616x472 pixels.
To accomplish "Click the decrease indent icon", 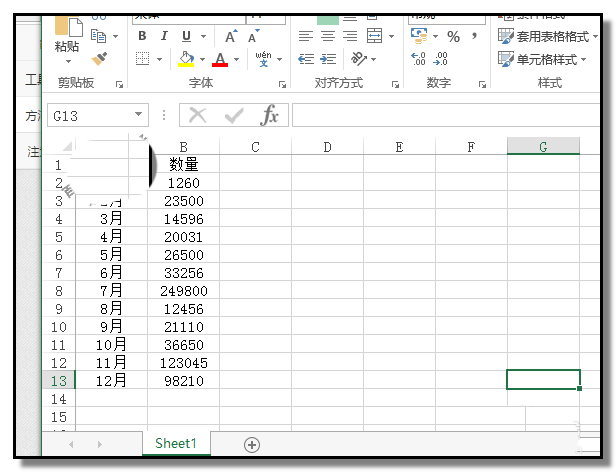I will (306, 60).
